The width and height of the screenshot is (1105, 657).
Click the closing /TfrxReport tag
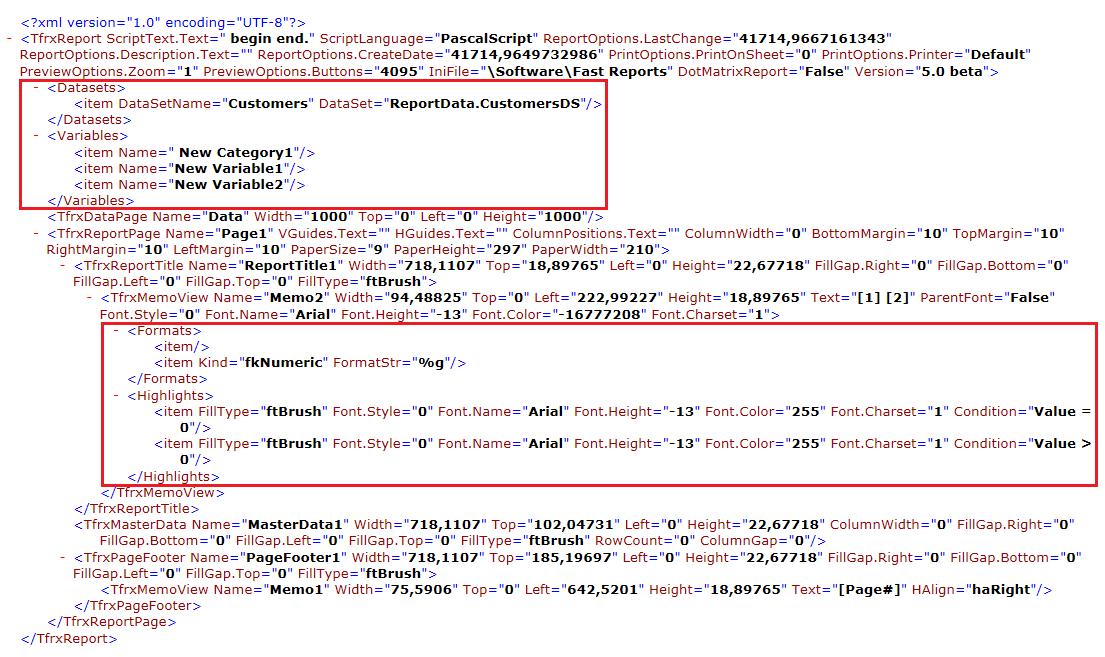[x=69, y=638]
